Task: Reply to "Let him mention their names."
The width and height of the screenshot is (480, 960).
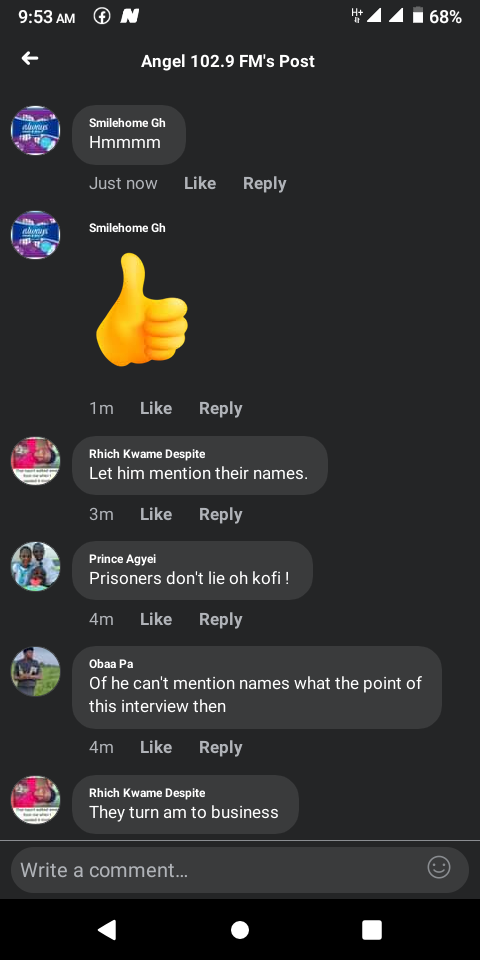Action: click(220, 514)
